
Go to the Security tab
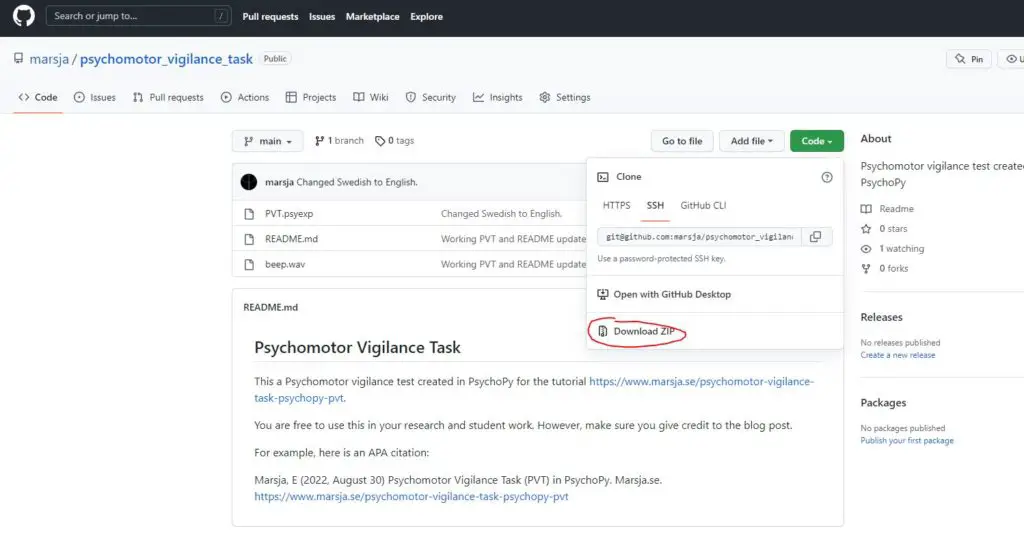coord(430,97)
